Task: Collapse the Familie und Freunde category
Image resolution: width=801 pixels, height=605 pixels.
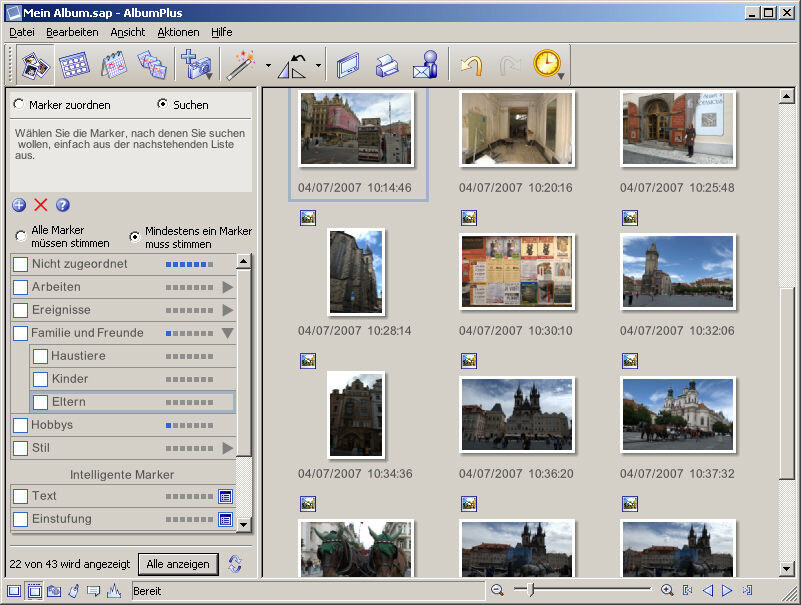Action: point(227,333)
